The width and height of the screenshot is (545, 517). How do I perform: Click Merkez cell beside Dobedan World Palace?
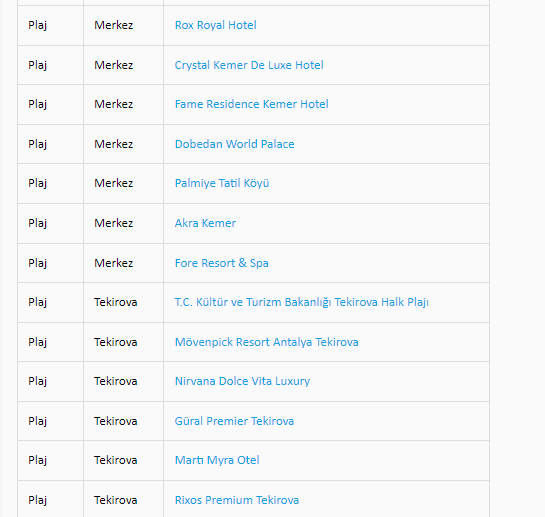[123, 144]
